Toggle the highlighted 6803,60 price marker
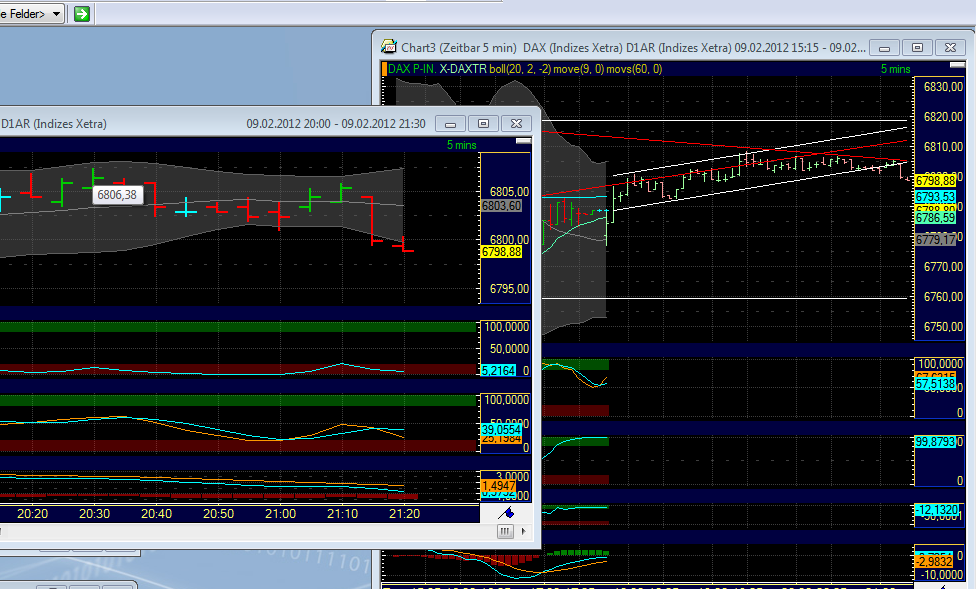 [x=503, y=206]
